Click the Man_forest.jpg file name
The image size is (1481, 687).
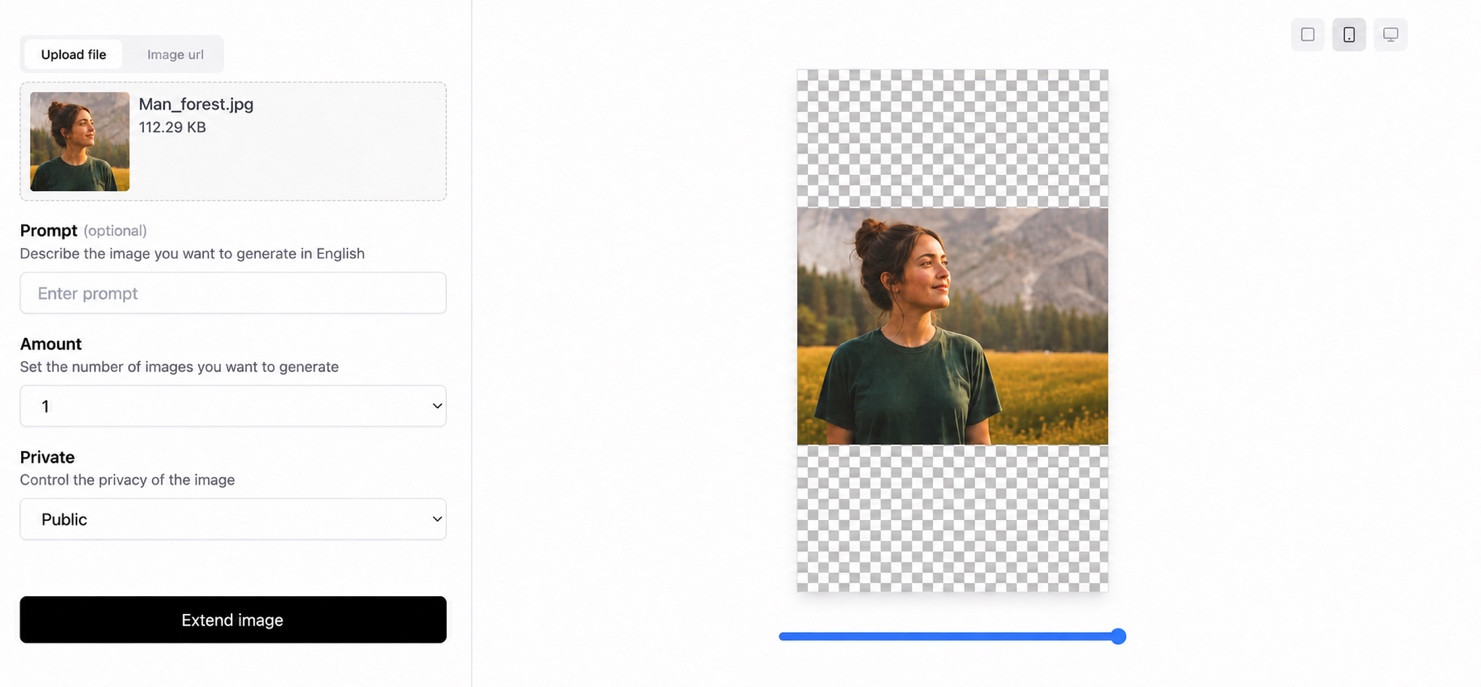(196, 104)
